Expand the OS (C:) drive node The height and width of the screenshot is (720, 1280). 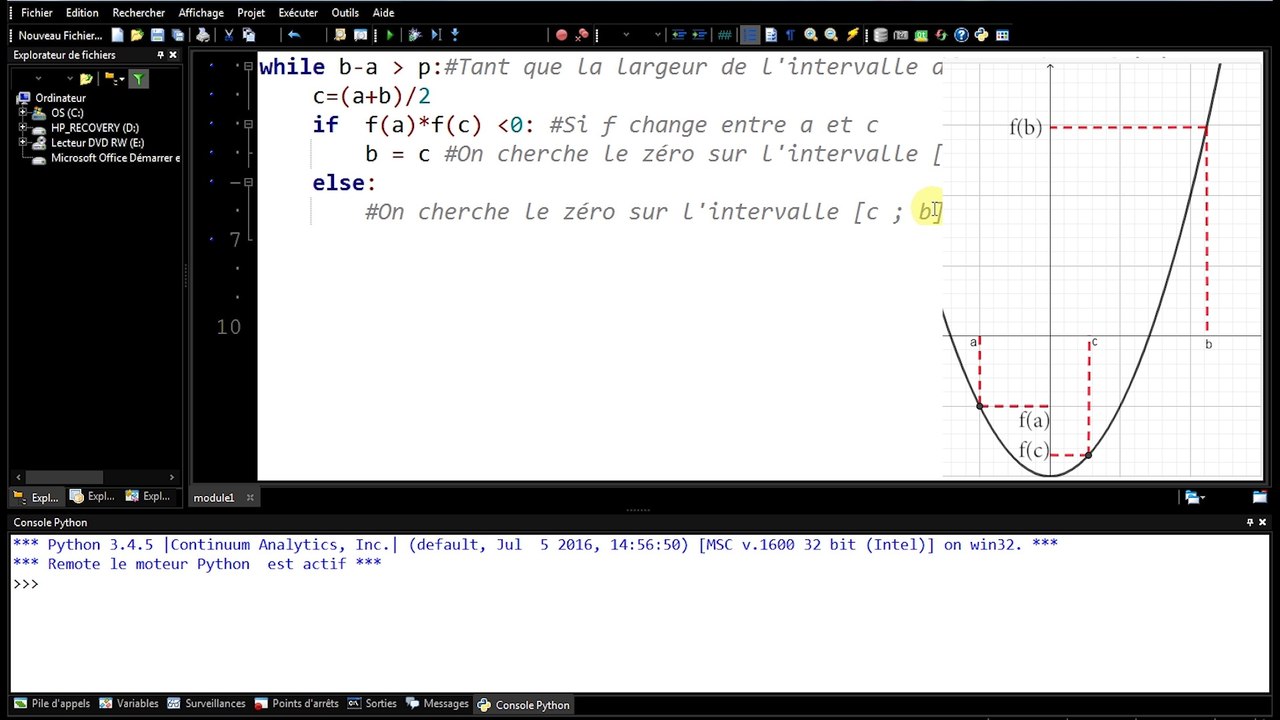(22, 113)
